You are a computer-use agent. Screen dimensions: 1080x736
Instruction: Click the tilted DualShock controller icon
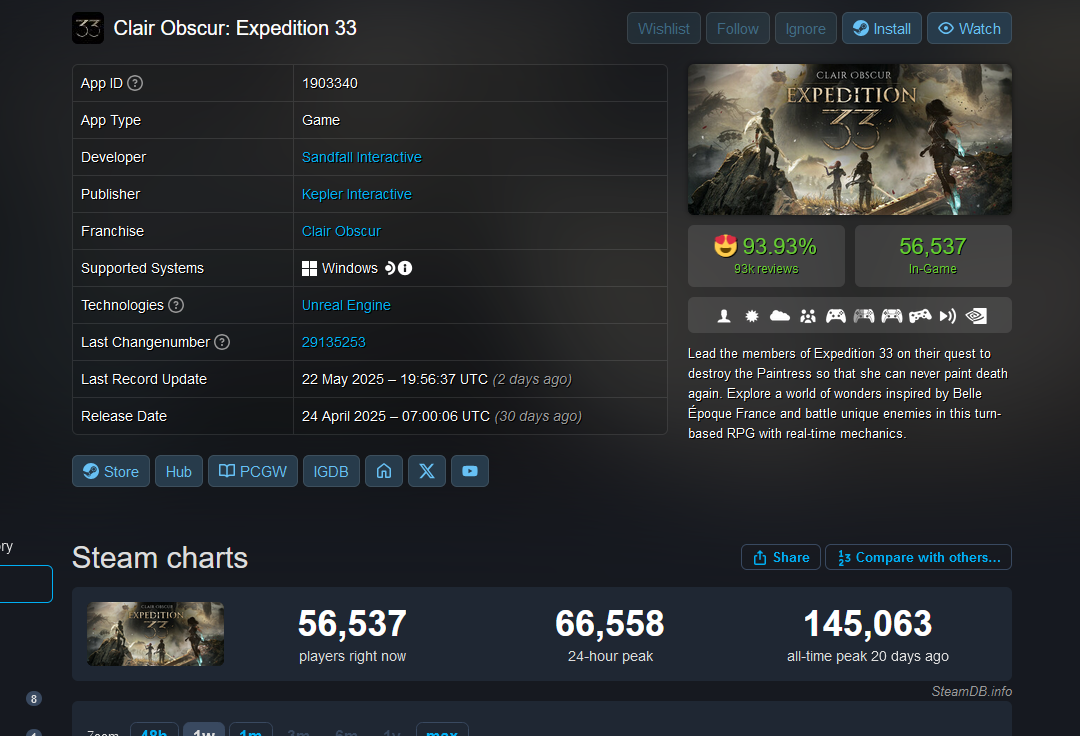click(920, 316)
